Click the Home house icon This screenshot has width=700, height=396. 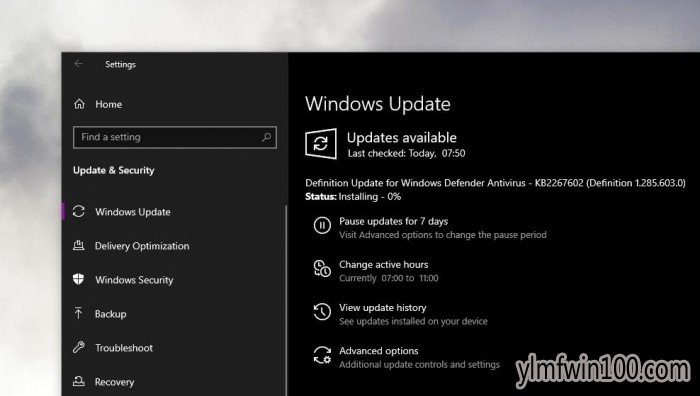[79, 104]
